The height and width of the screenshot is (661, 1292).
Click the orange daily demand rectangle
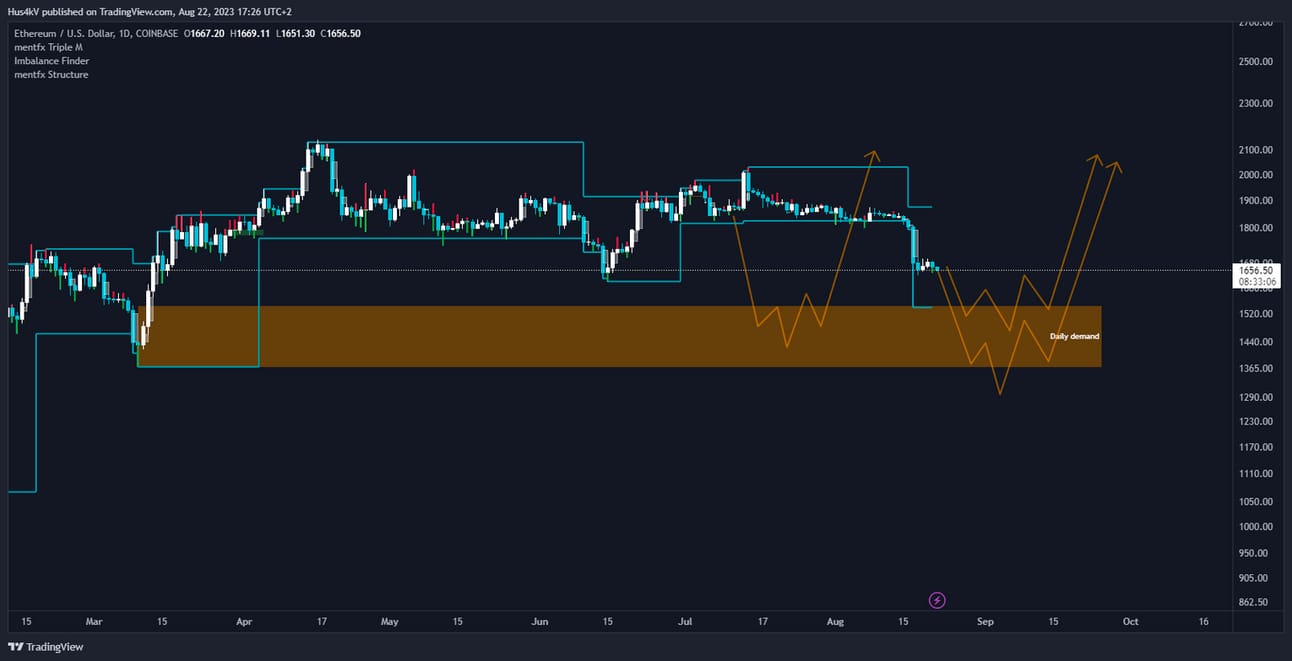pos(620,336)
